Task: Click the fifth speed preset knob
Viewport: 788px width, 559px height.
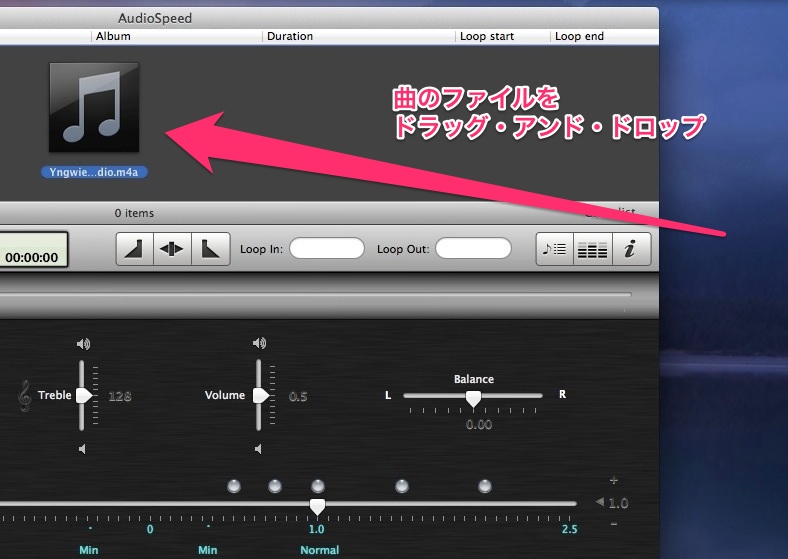Action: click(484, 486)
